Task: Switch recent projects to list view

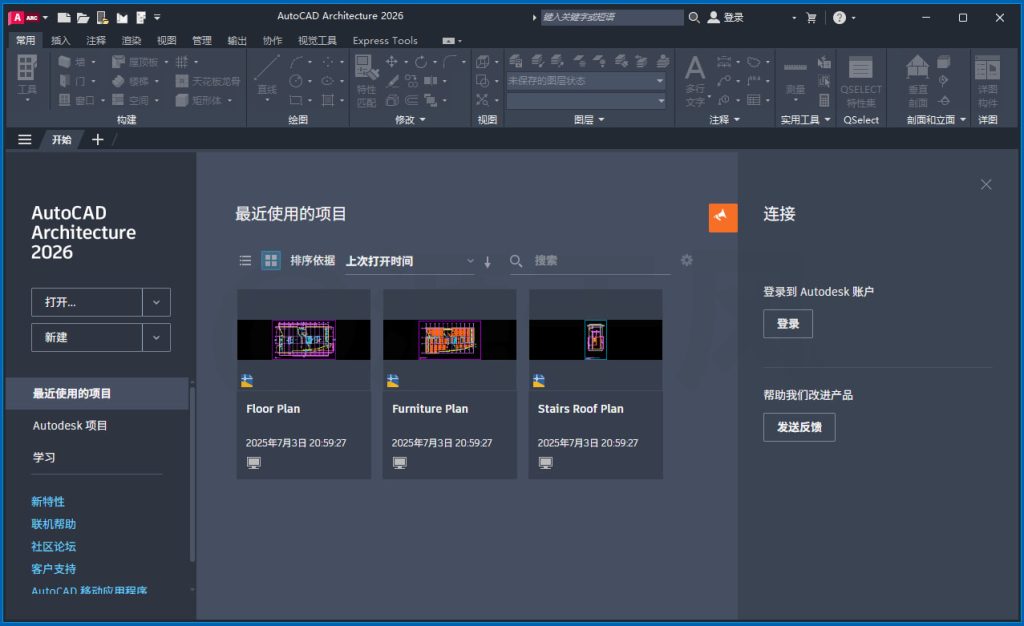Action: point(245,261)
